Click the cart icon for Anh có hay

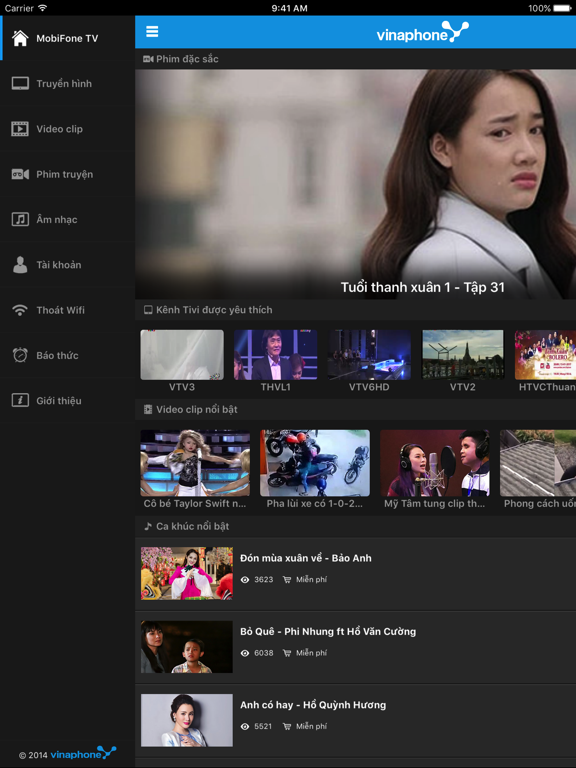287,727
